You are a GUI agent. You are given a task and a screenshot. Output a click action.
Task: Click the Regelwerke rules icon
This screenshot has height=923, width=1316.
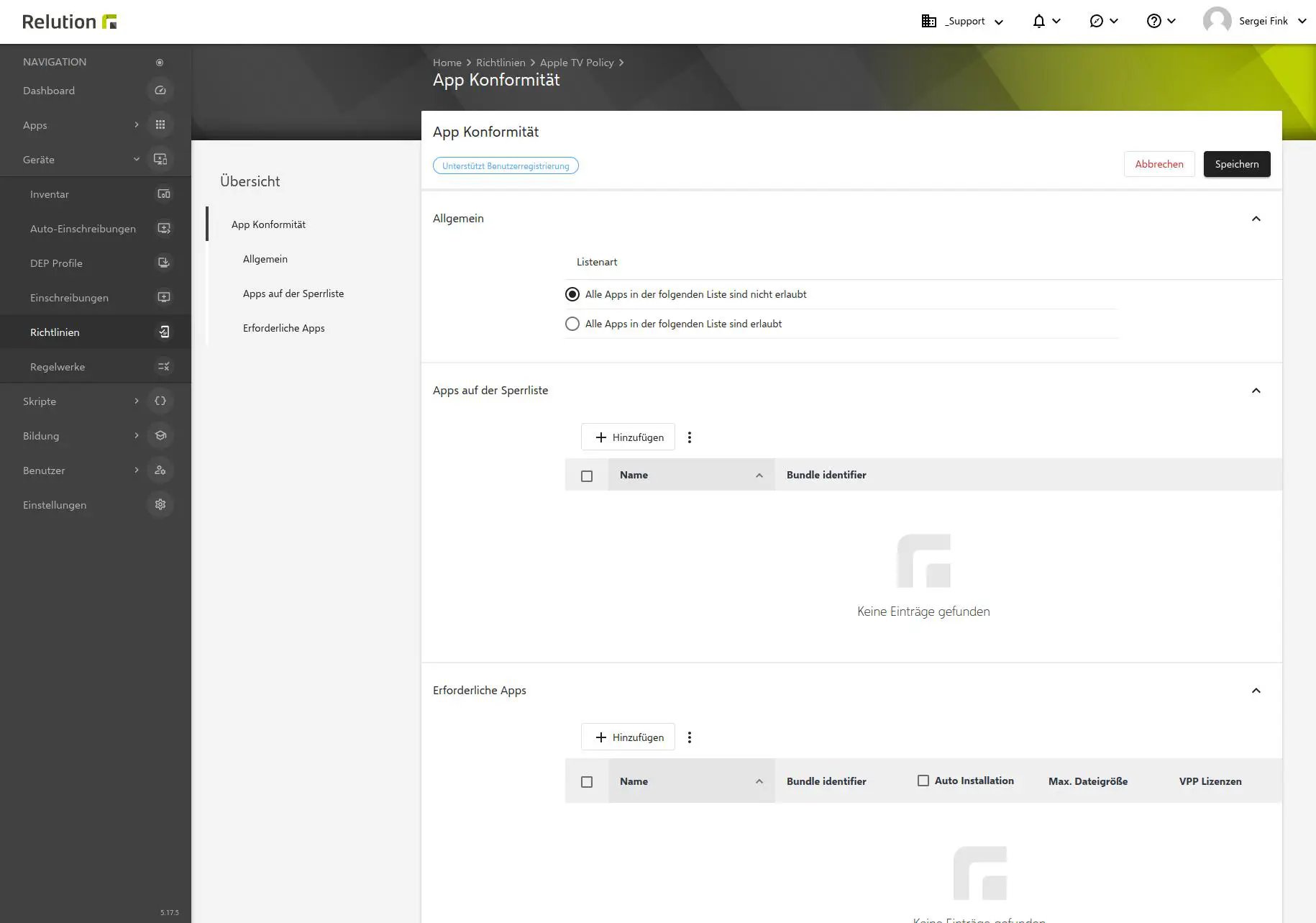pyautogui.click(x=164, y=367)
